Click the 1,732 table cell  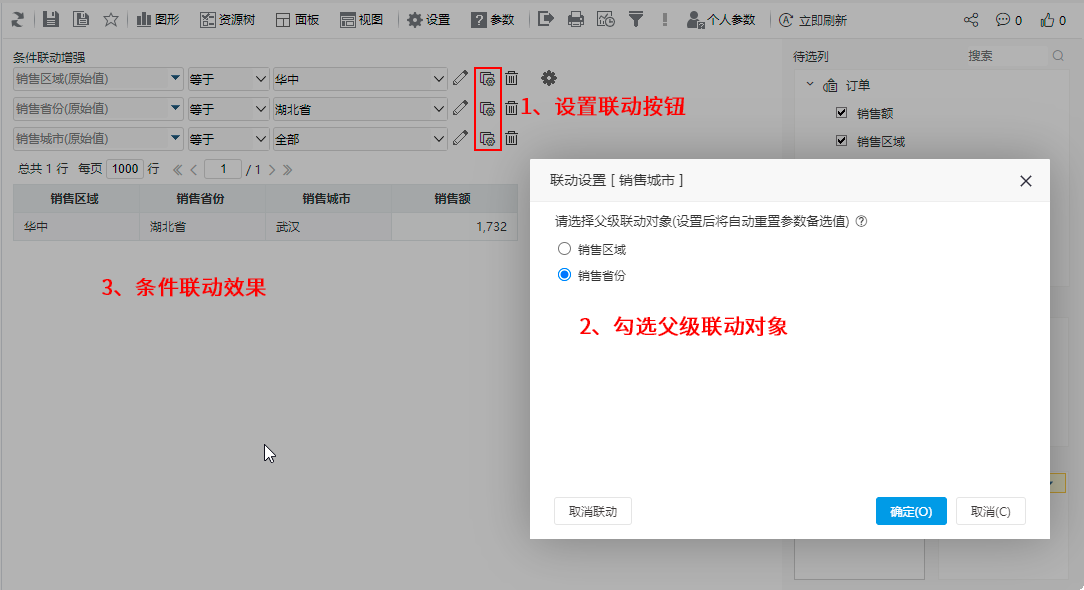(454, 226)
